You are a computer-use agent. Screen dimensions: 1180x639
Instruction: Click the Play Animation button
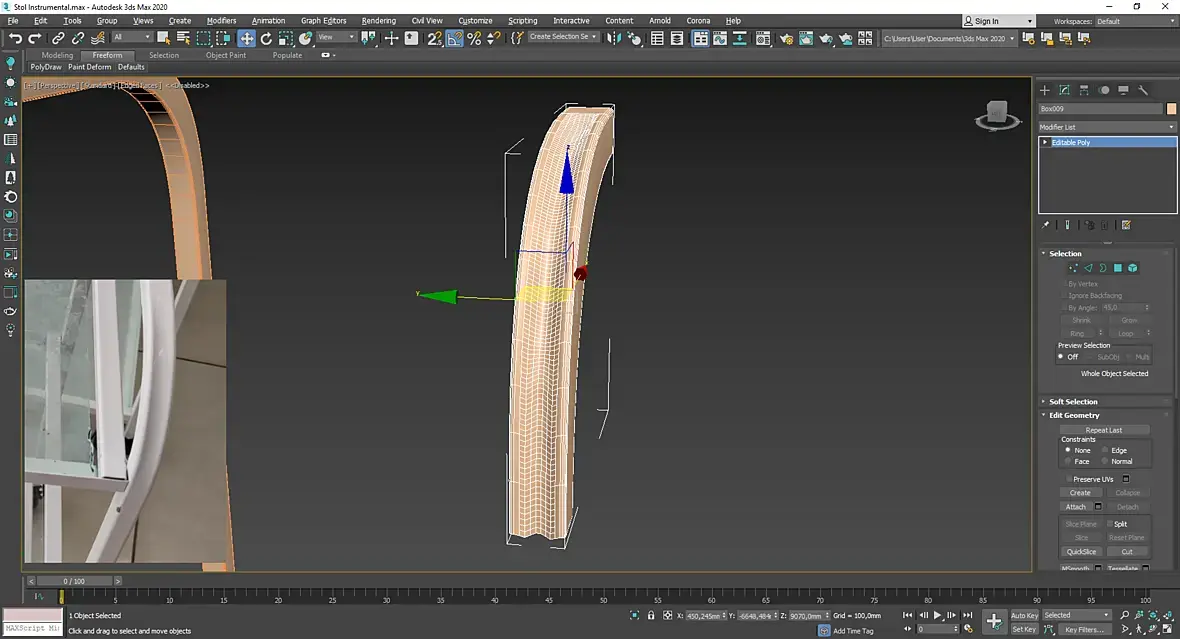point(937,615)
